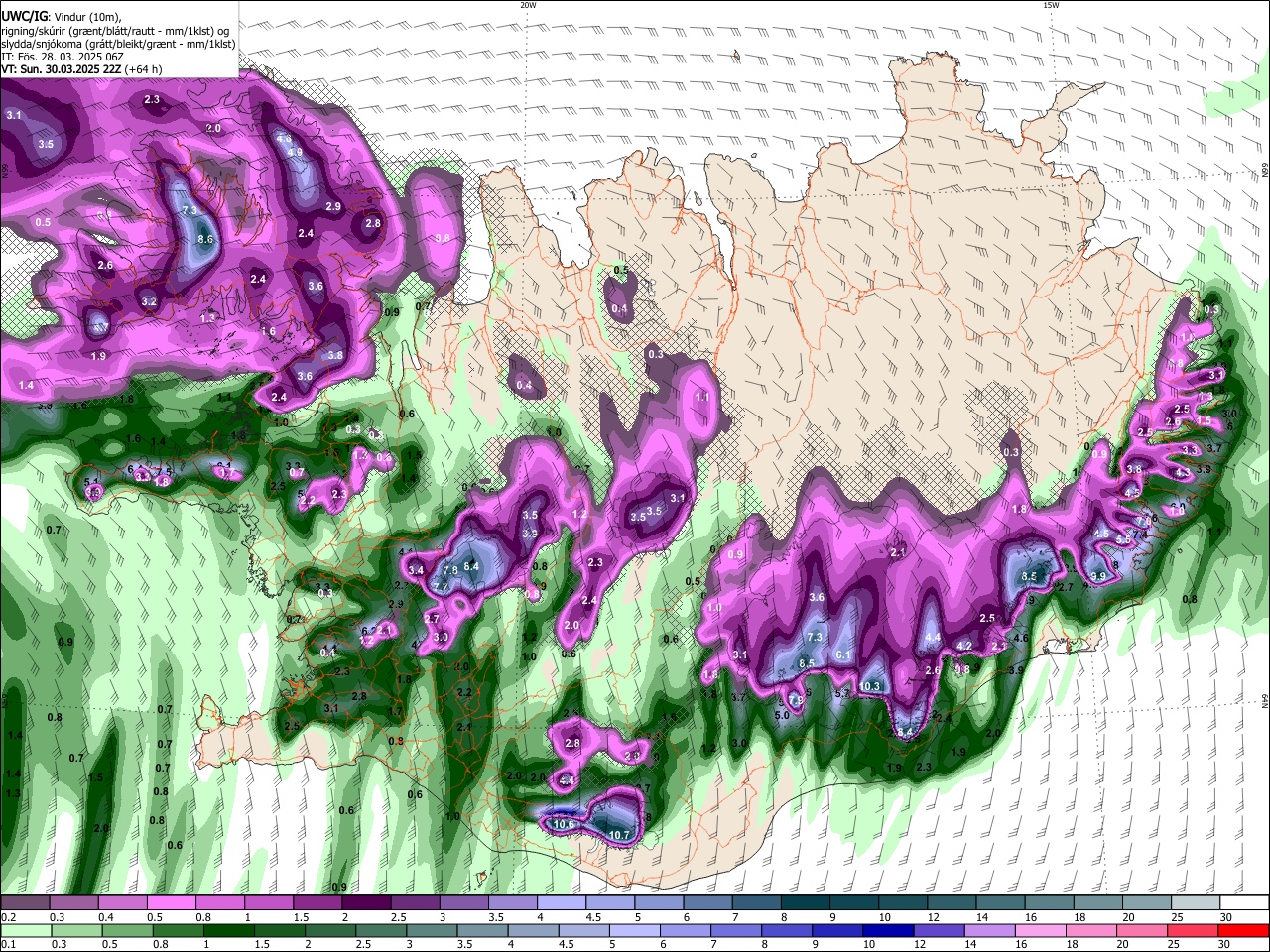Click the 20W longitude label
1270x952 pixels.
(x=528, y=5)
